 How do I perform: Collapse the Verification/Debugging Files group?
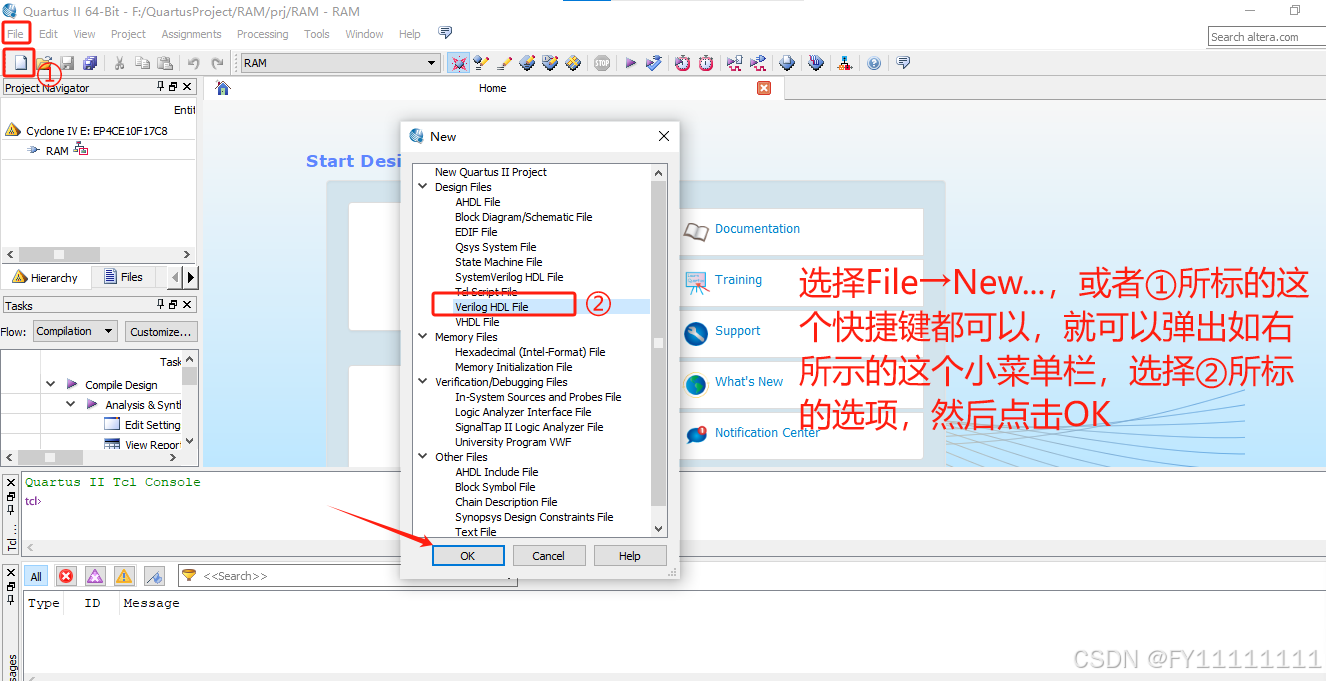click(424, 382)
